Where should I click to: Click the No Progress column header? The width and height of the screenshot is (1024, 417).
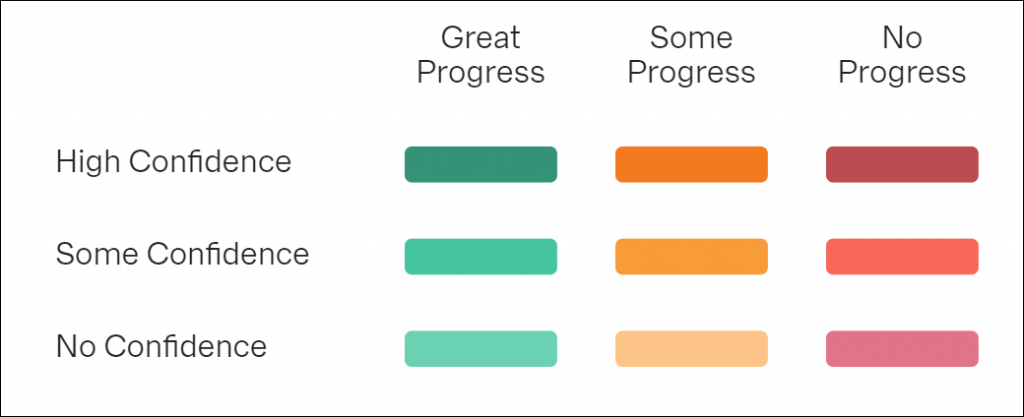coord(903,55)
